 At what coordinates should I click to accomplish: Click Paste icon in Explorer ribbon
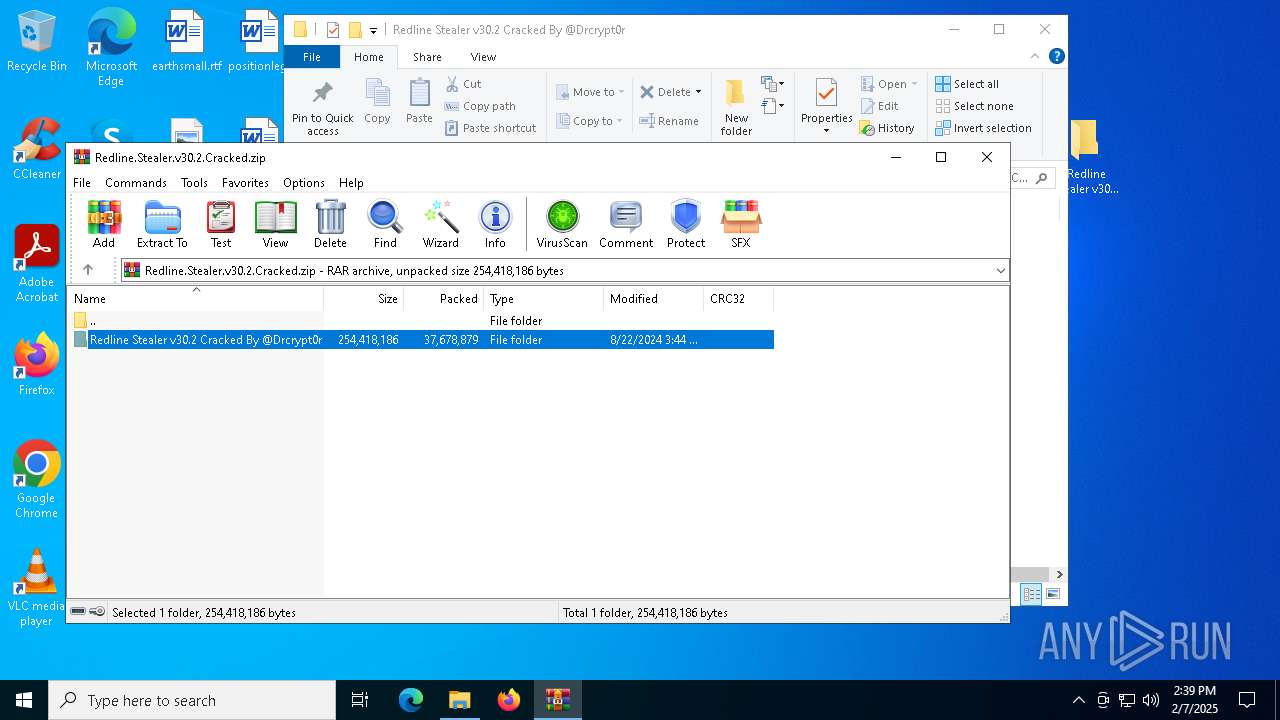point(419,102)
